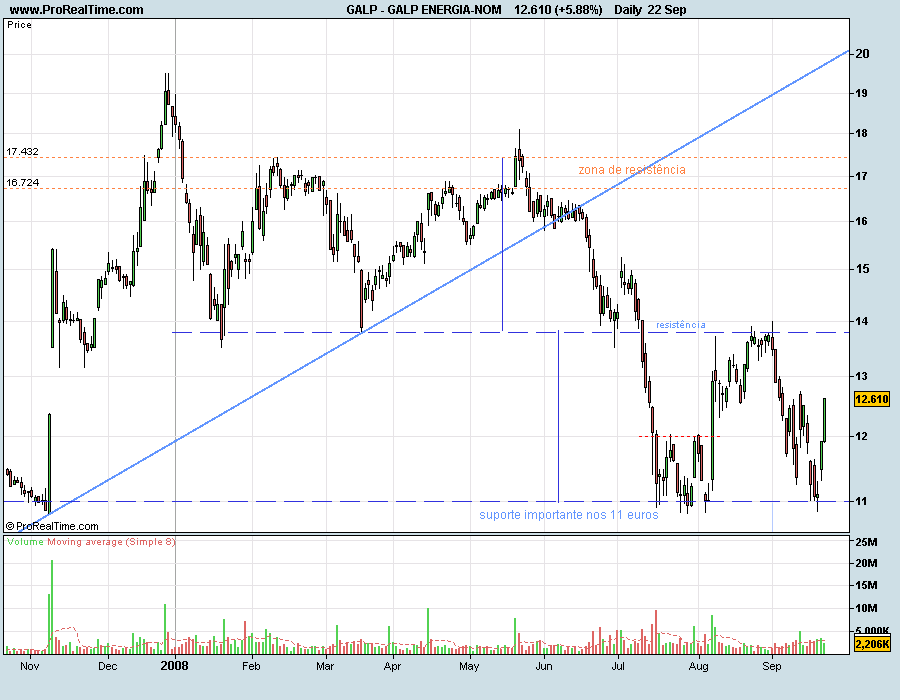Select the Apr month label
This screenshot has height=700, width=900.
click(392, 666)
